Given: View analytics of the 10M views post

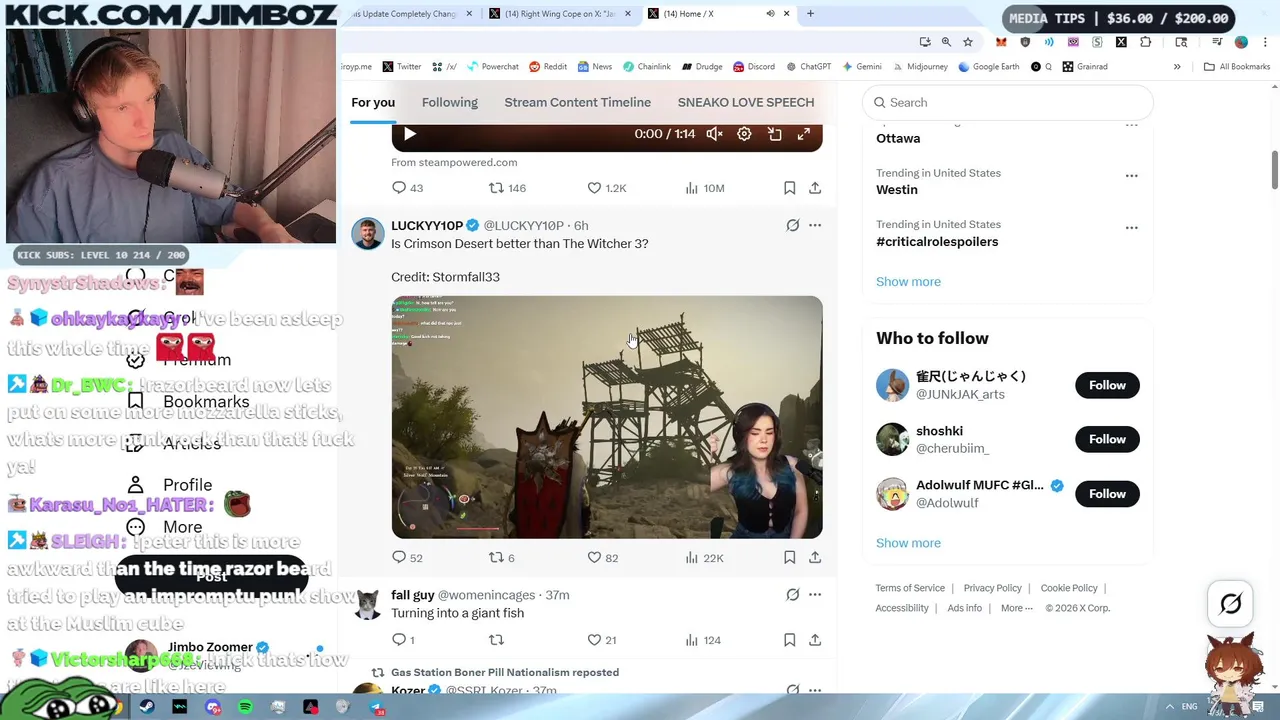Looking at the screenshot, I should tap(705, 188).
